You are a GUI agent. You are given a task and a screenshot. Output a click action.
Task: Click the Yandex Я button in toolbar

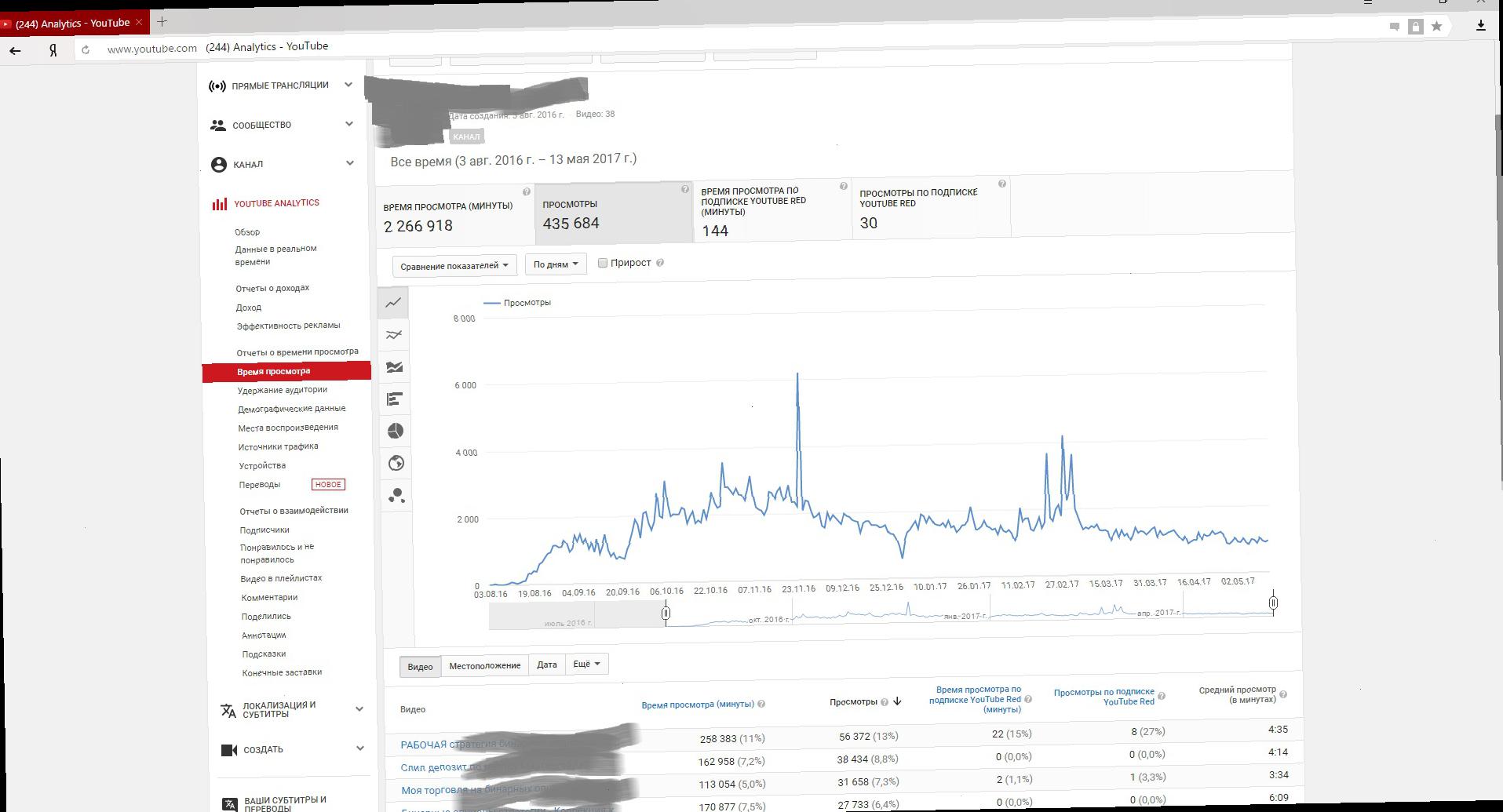click(53, 49)
